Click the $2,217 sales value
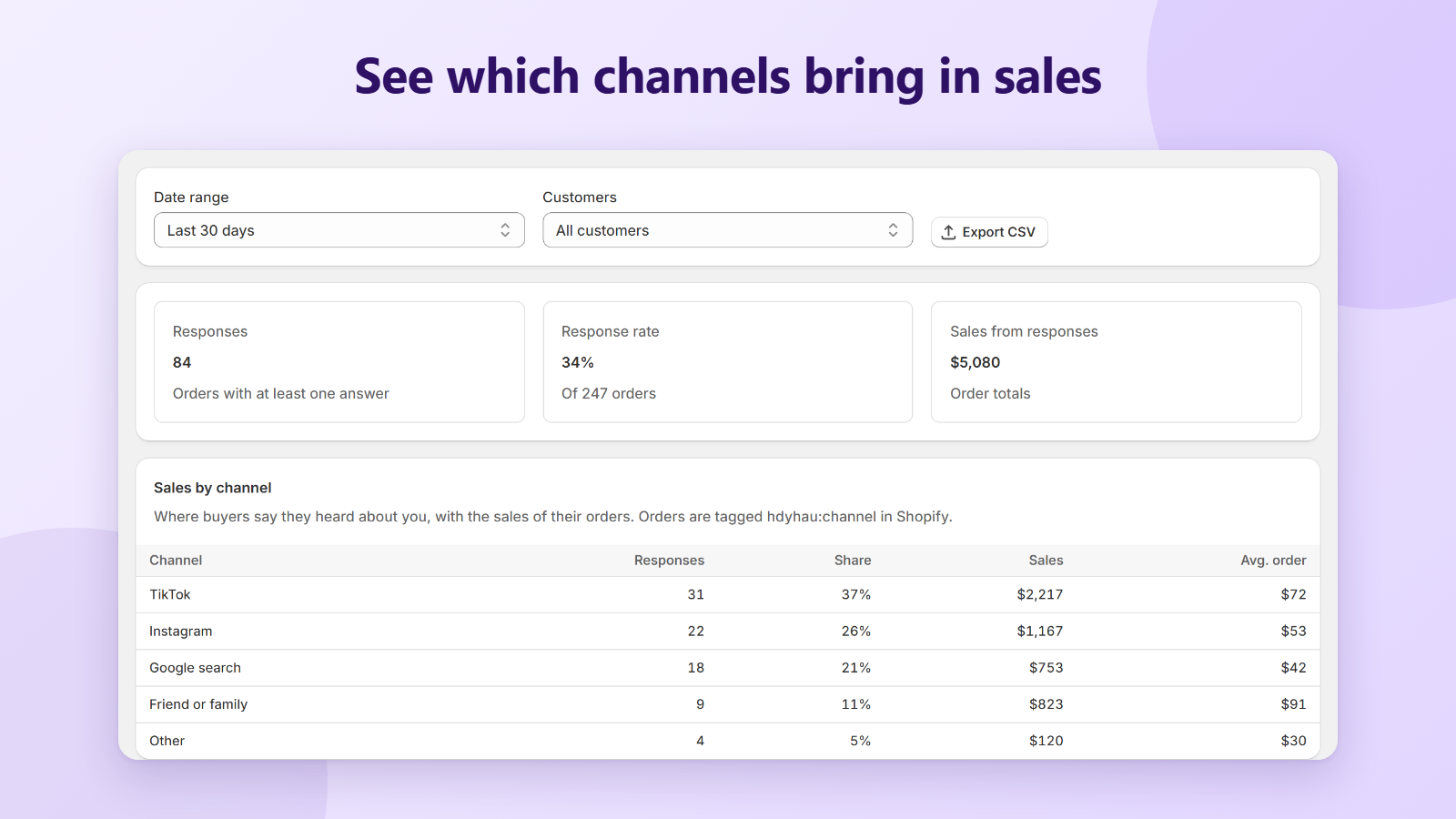The image size is (1456, 819). (1040, 594)
